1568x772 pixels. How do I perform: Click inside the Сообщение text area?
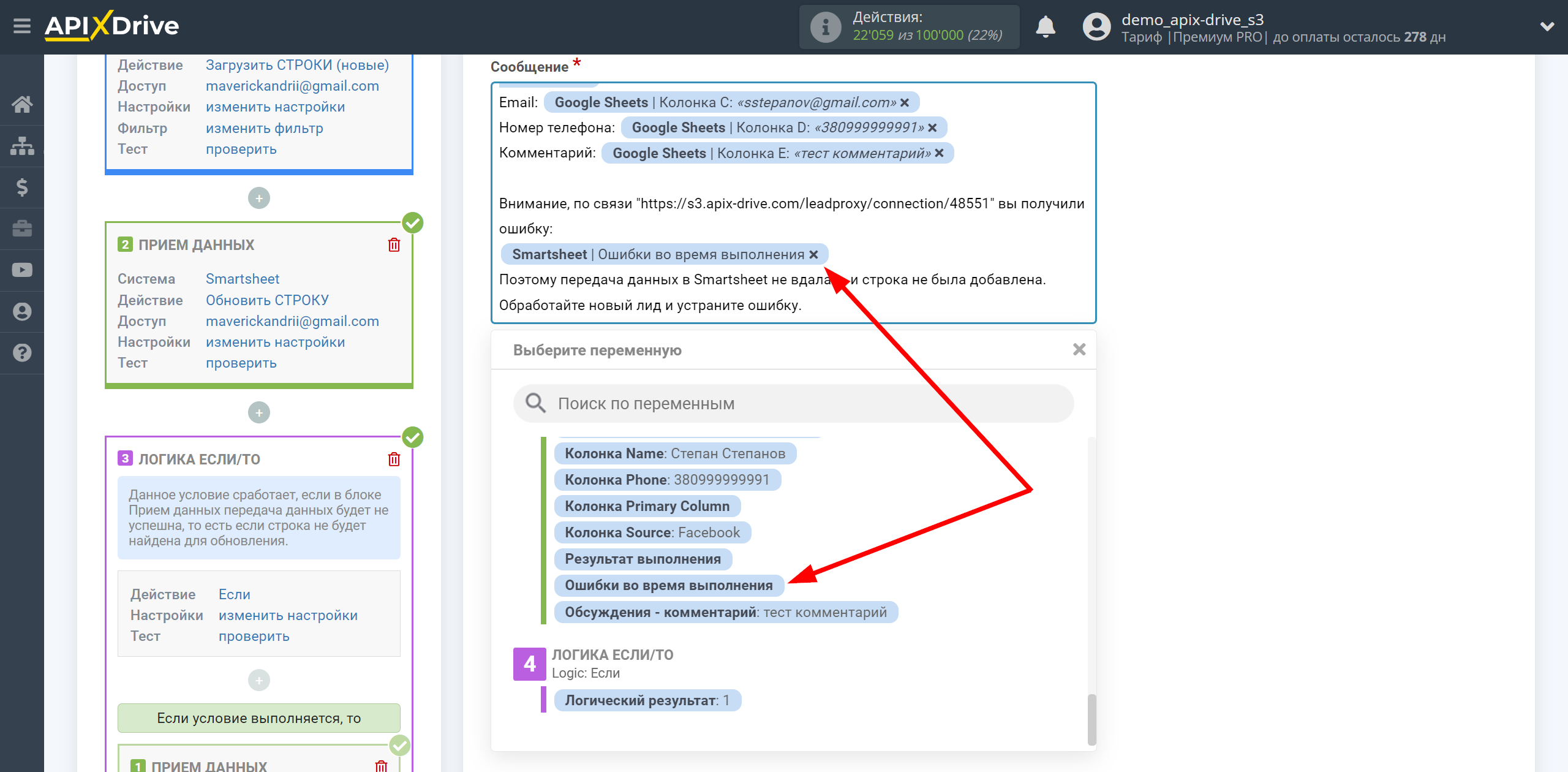(x=793, y=203)
